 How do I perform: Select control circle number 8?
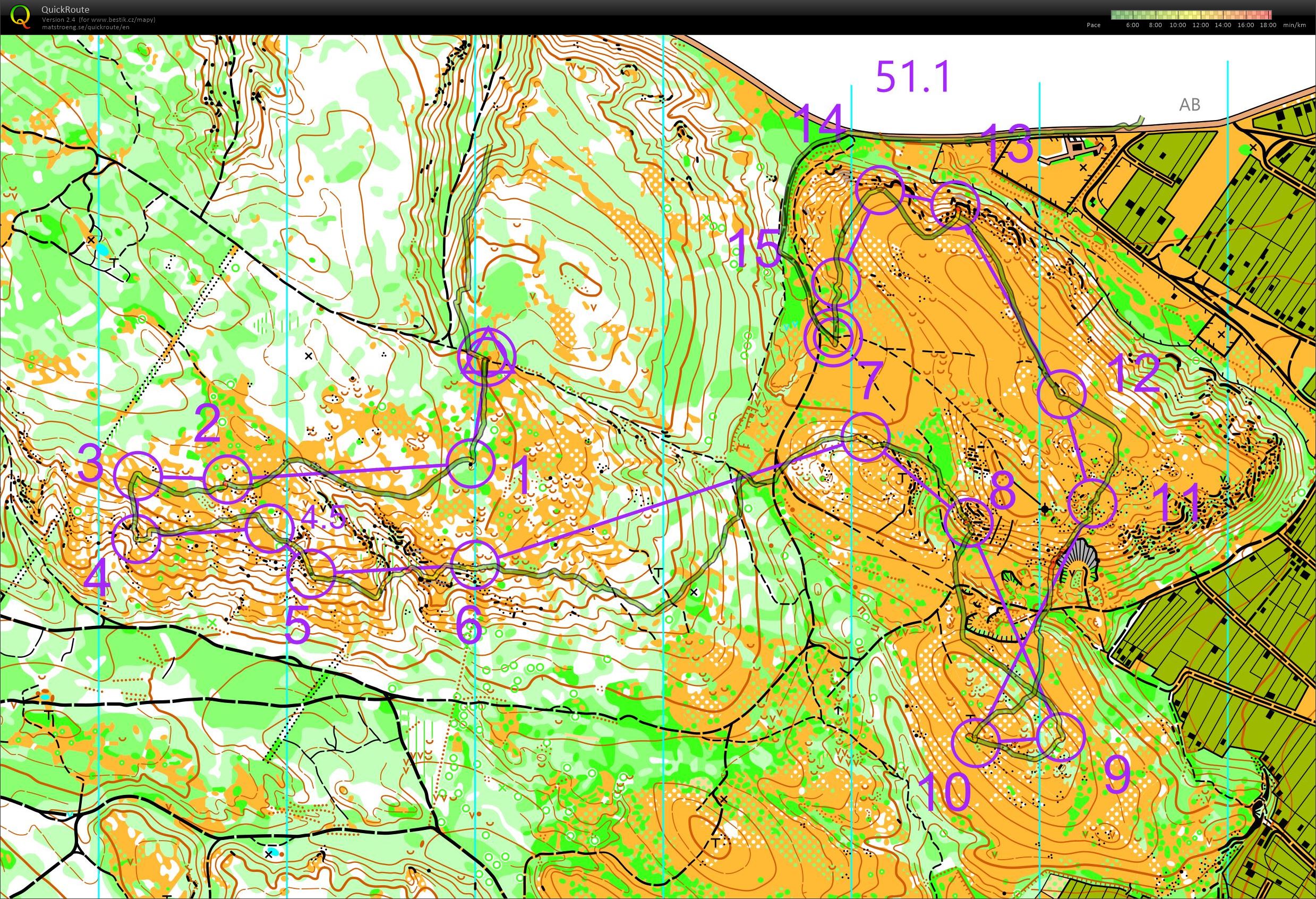(x=969, y=522)
